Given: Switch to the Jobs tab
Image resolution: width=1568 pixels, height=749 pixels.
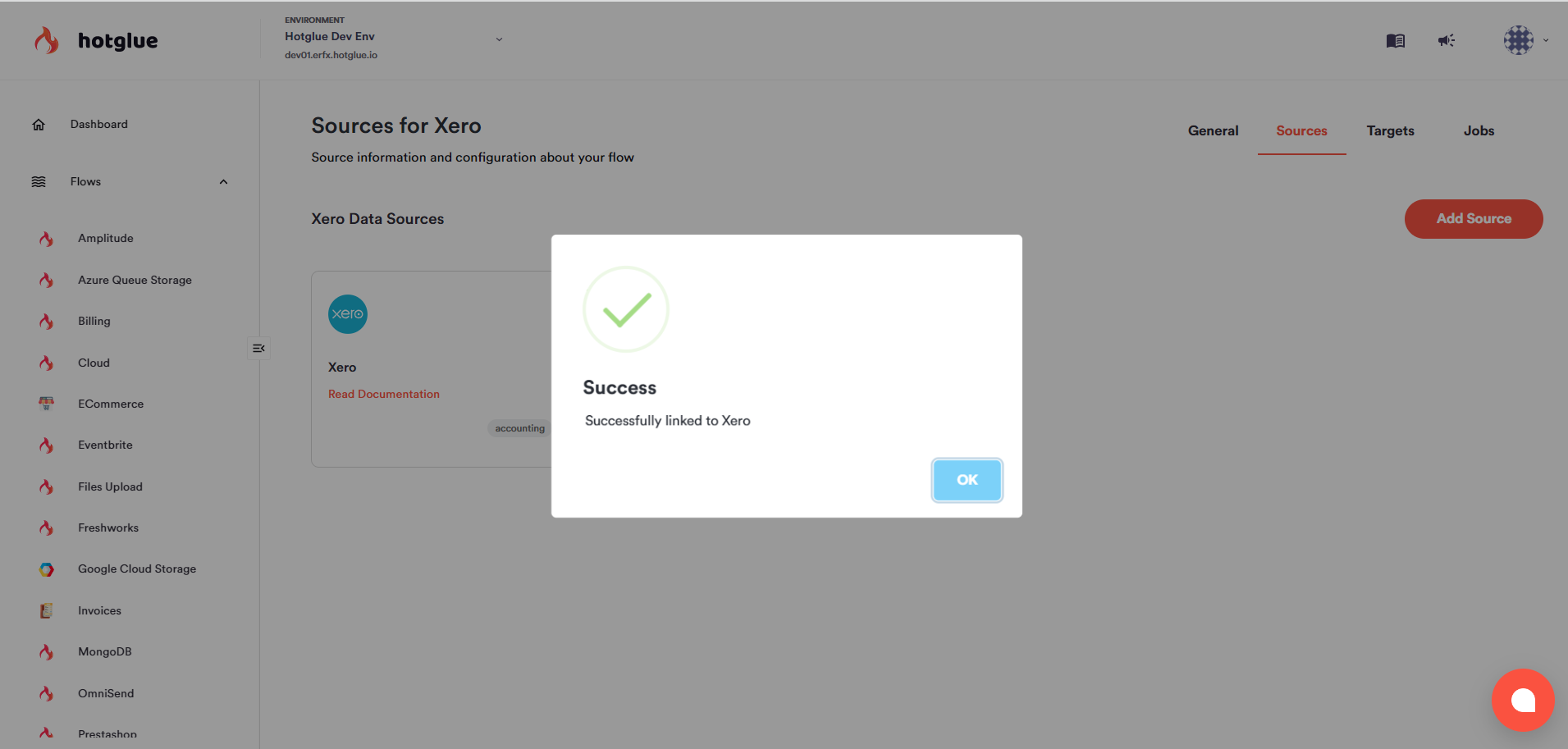Looking at the screenshot, I should tap(1479, 130).
